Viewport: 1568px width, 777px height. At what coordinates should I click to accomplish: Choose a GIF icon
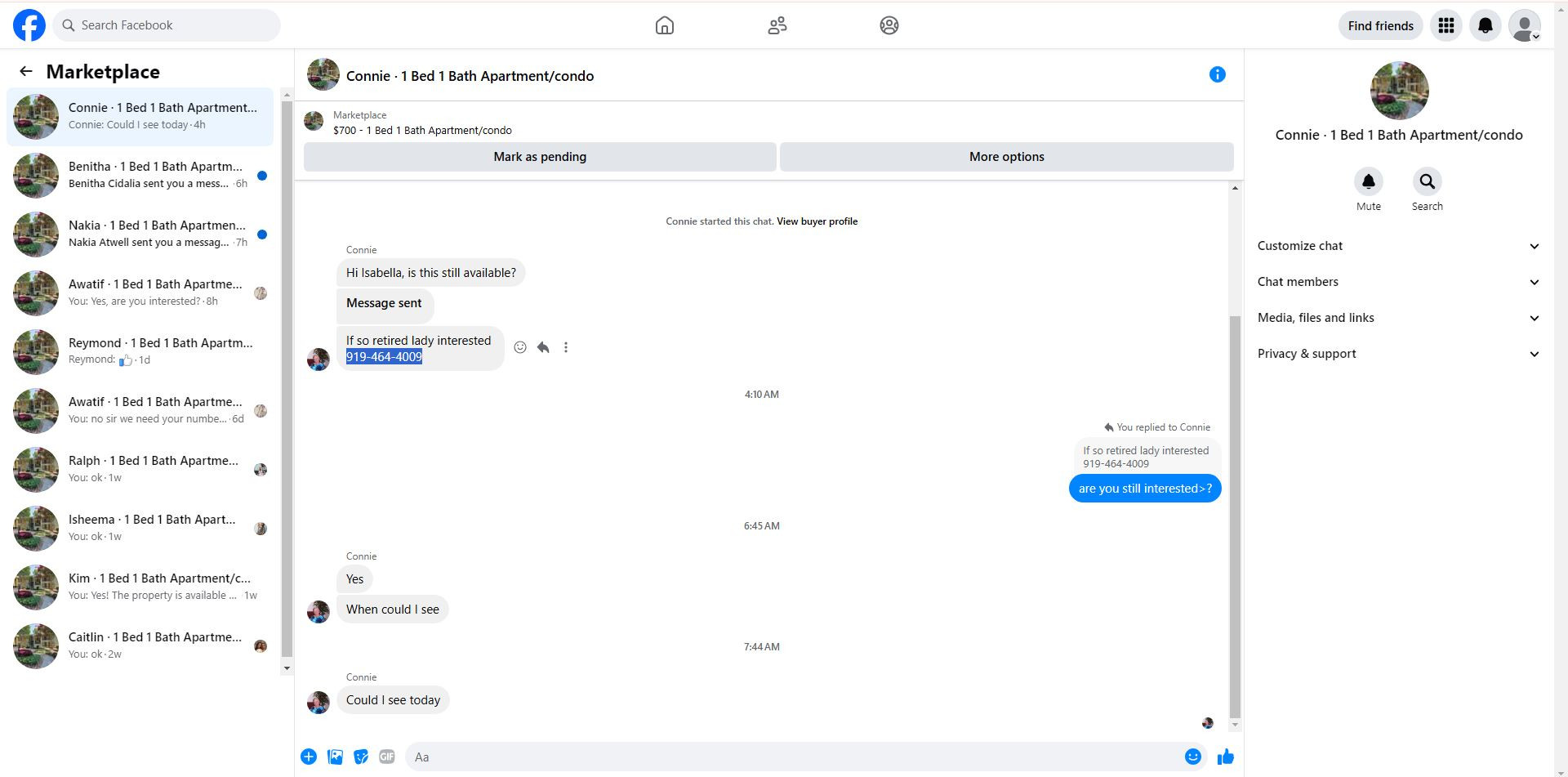[387, 757]
